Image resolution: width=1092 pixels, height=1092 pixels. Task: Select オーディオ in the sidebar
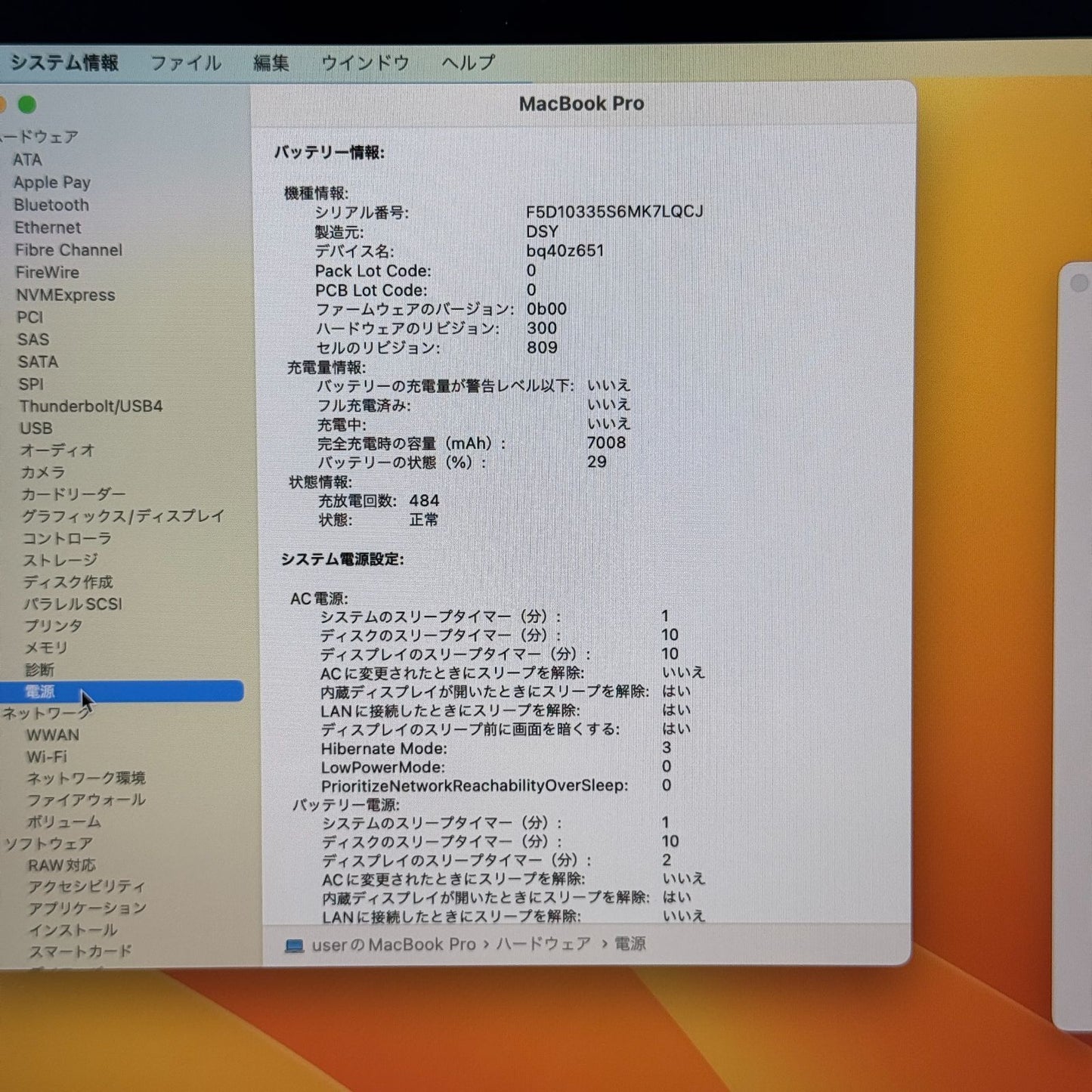pos(57,450)
